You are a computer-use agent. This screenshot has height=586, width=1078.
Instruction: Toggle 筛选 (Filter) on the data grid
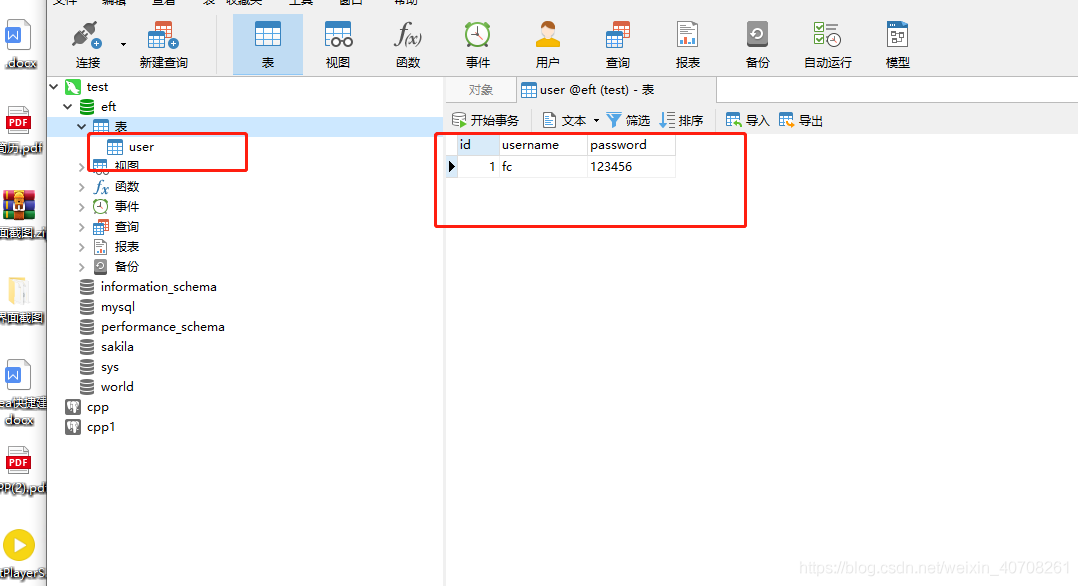point(628,119)
